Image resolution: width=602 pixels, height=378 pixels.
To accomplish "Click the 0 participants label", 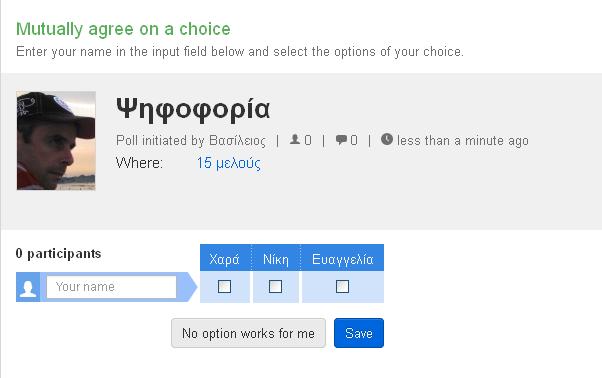I will pos(58,253).
